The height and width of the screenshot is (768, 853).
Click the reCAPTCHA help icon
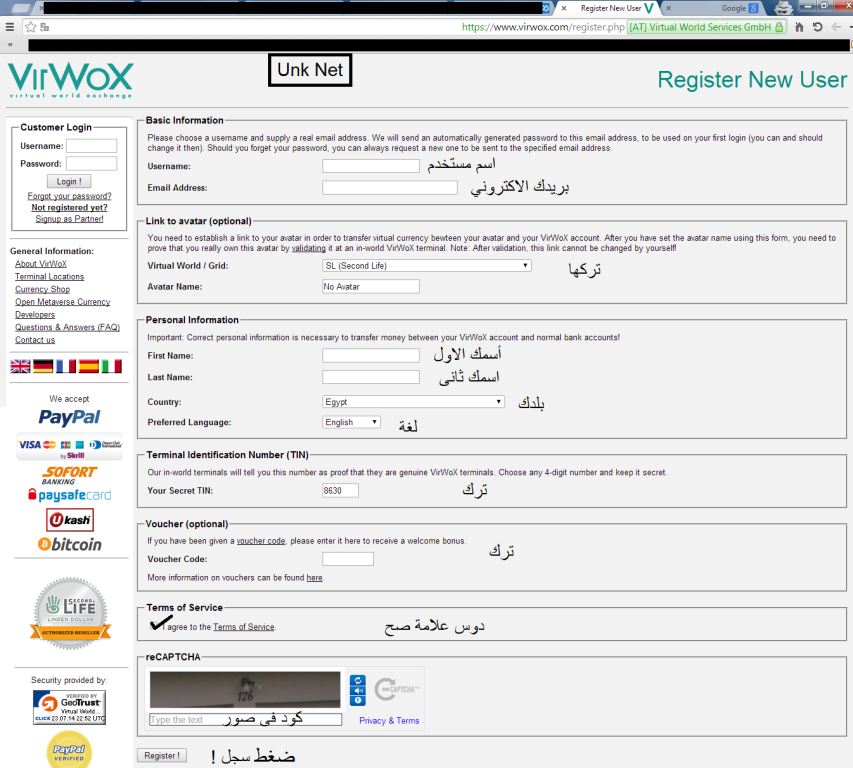[x=358, y=700]
